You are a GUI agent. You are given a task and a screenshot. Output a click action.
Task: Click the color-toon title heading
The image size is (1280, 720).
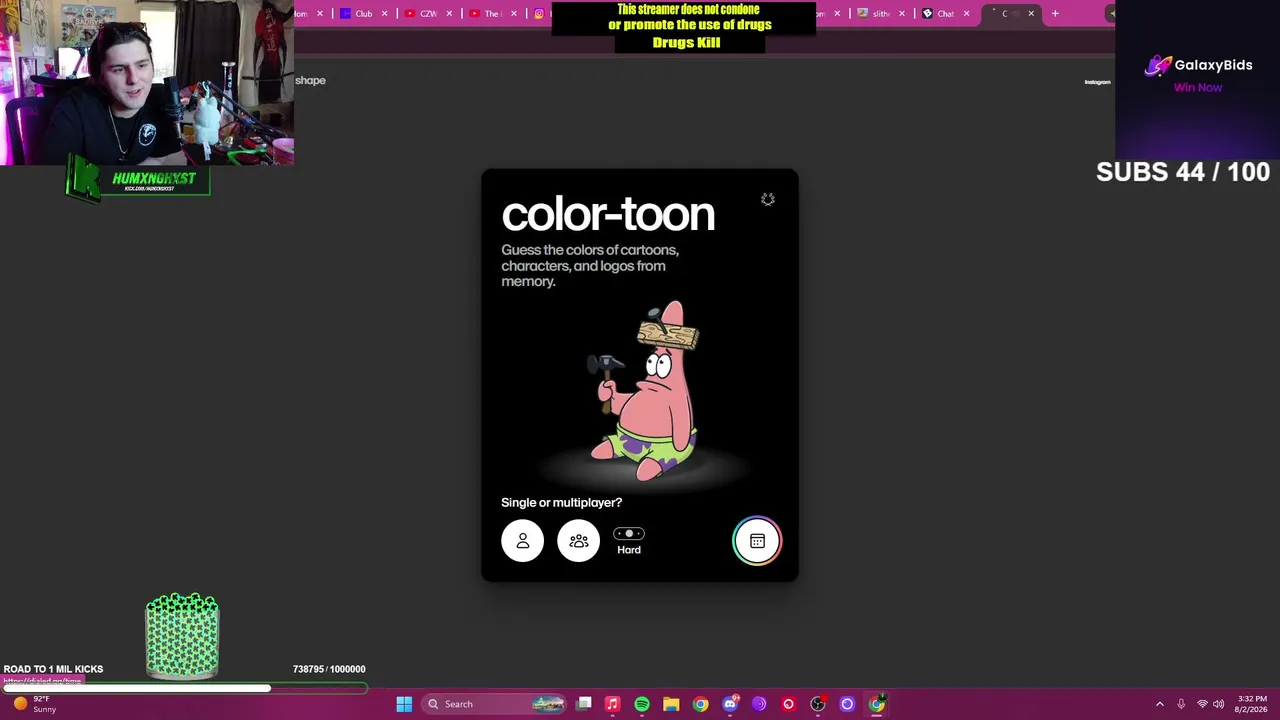click(x=608, y=214)
